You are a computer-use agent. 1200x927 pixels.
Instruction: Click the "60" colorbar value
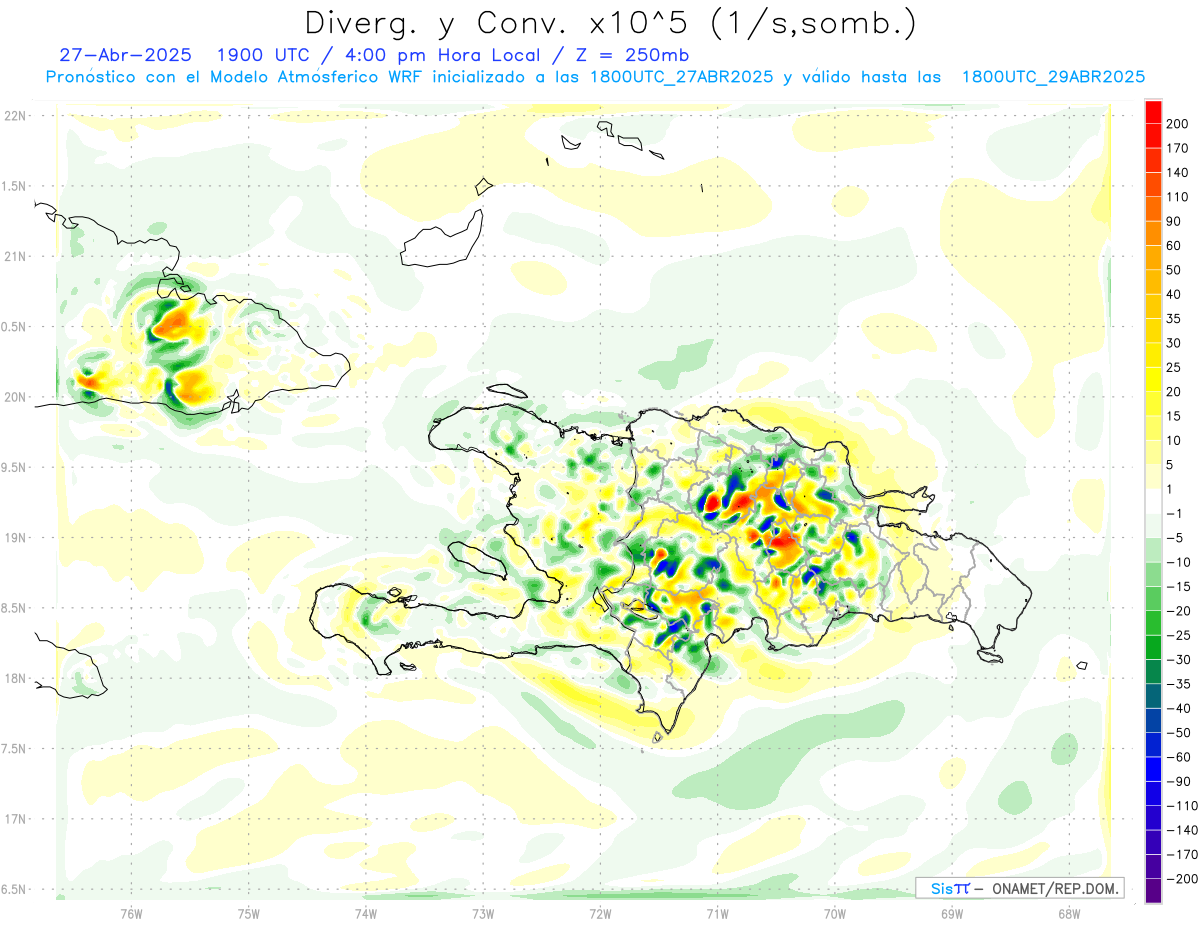pyautogui.click(x=1174, y=246)
